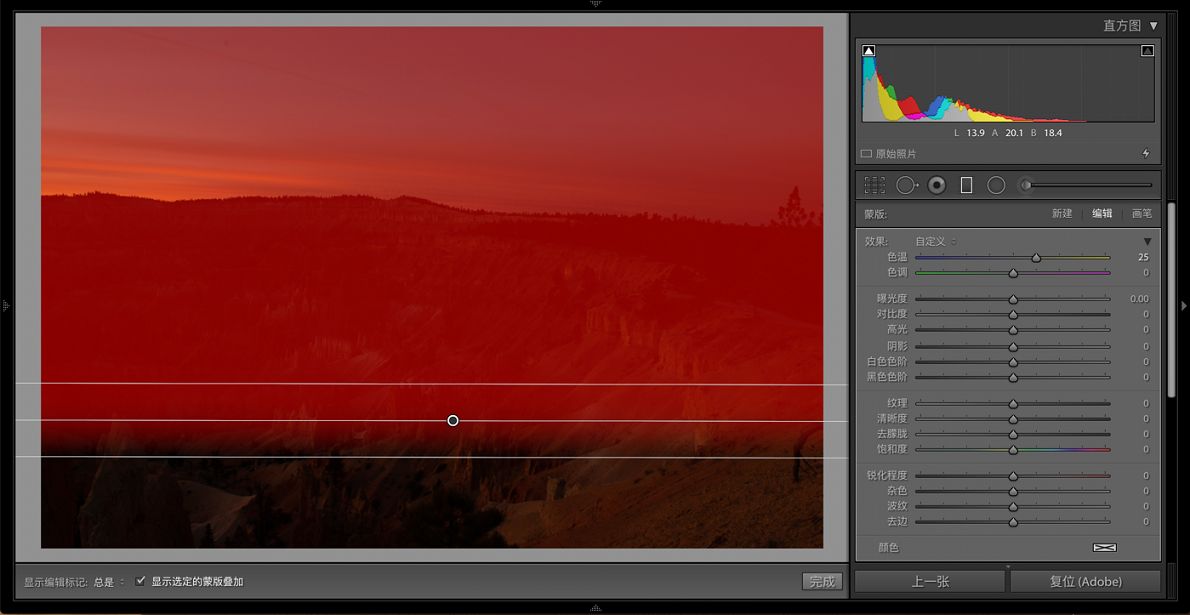Click the 效果 label

pos(877,241)
